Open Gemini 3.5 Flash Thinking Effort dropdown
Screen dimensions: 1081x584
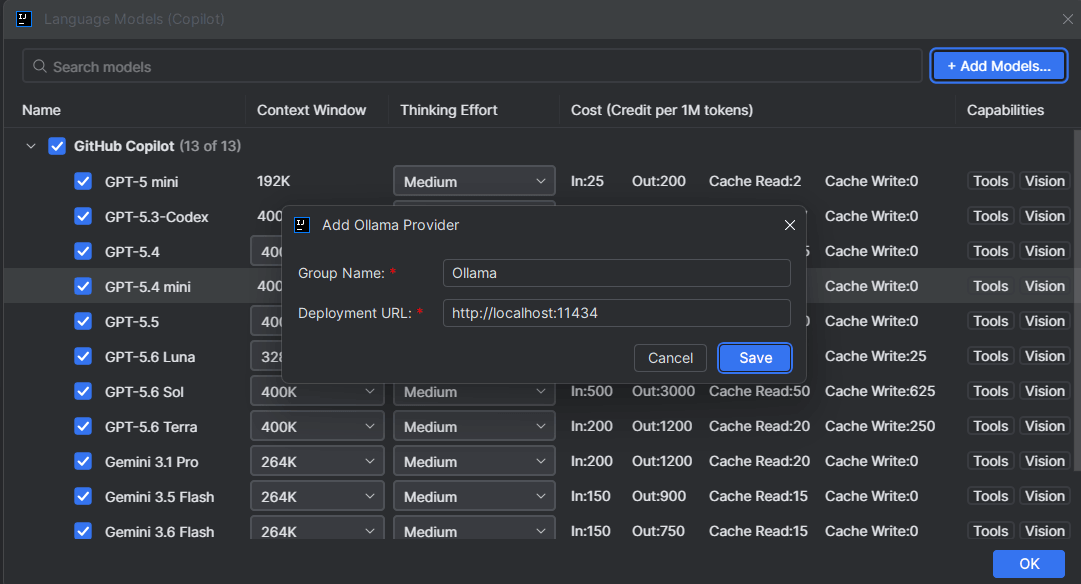(x=474, y=496)
